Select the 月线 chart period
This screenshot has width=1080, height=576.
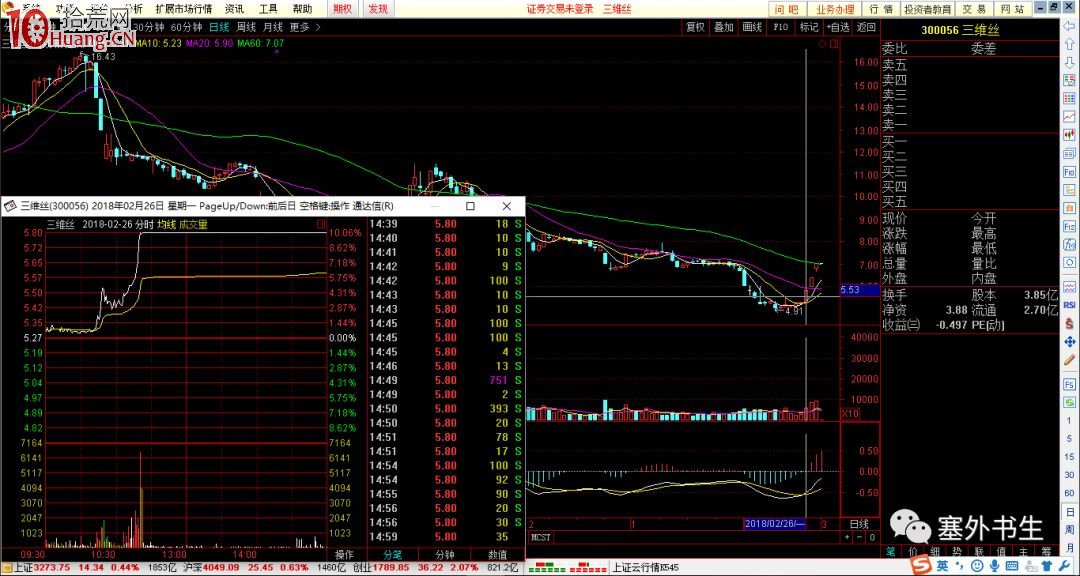point(273,28)
